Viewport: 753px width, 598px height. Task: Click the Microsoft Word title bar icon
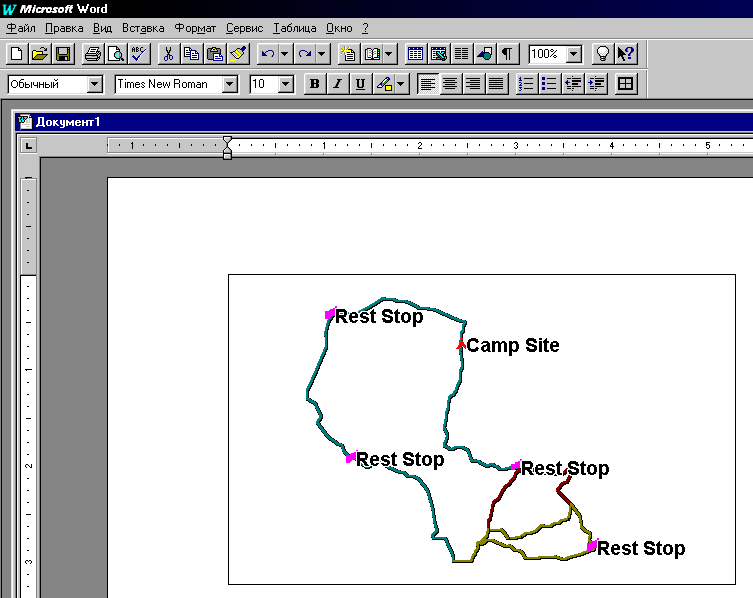[9, 9]
